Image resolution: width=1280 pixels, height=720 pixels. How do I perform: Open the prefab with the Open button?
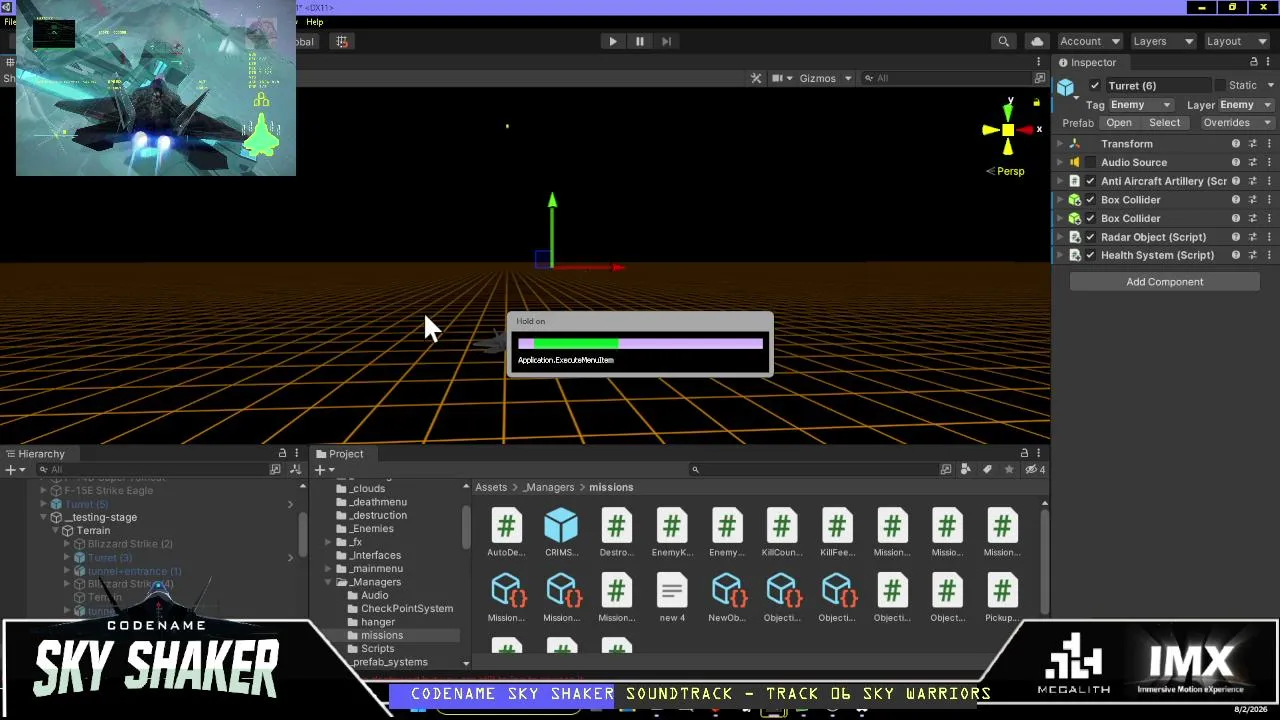[1119, 123]
